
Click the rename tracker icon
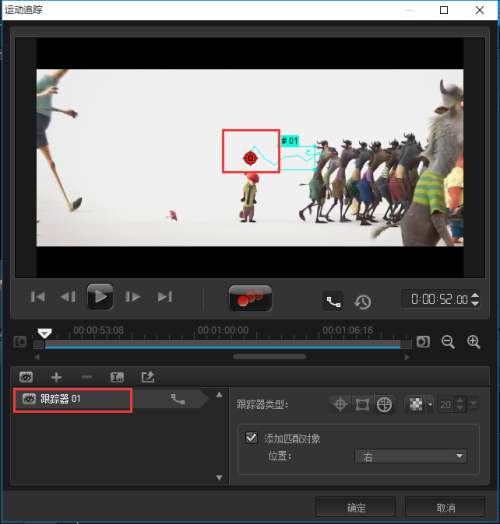[117, 378]
